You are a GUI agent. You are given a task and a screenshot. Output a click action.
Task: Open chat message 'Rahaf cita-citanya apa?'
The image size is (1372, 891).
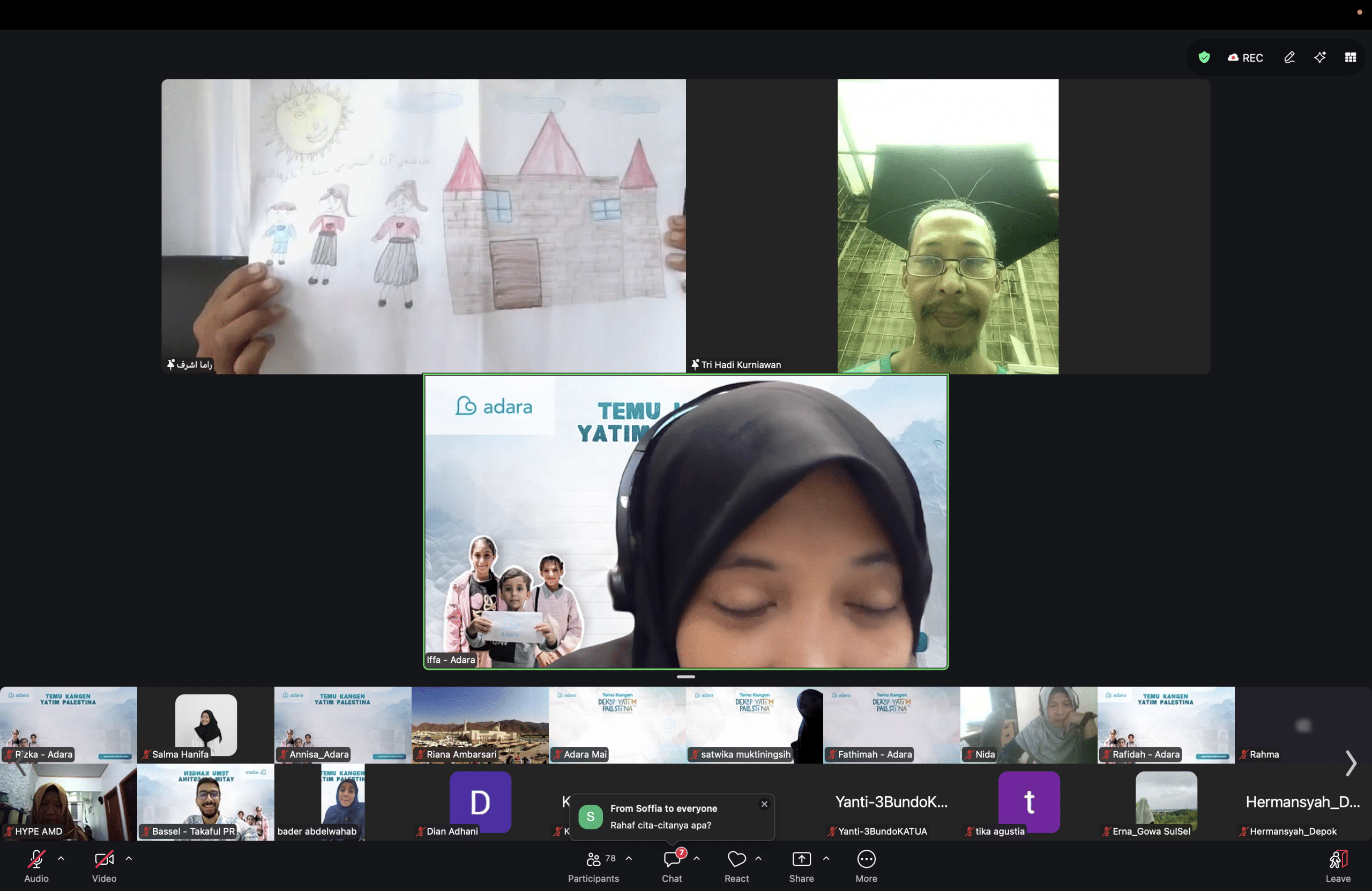(661, 825)
